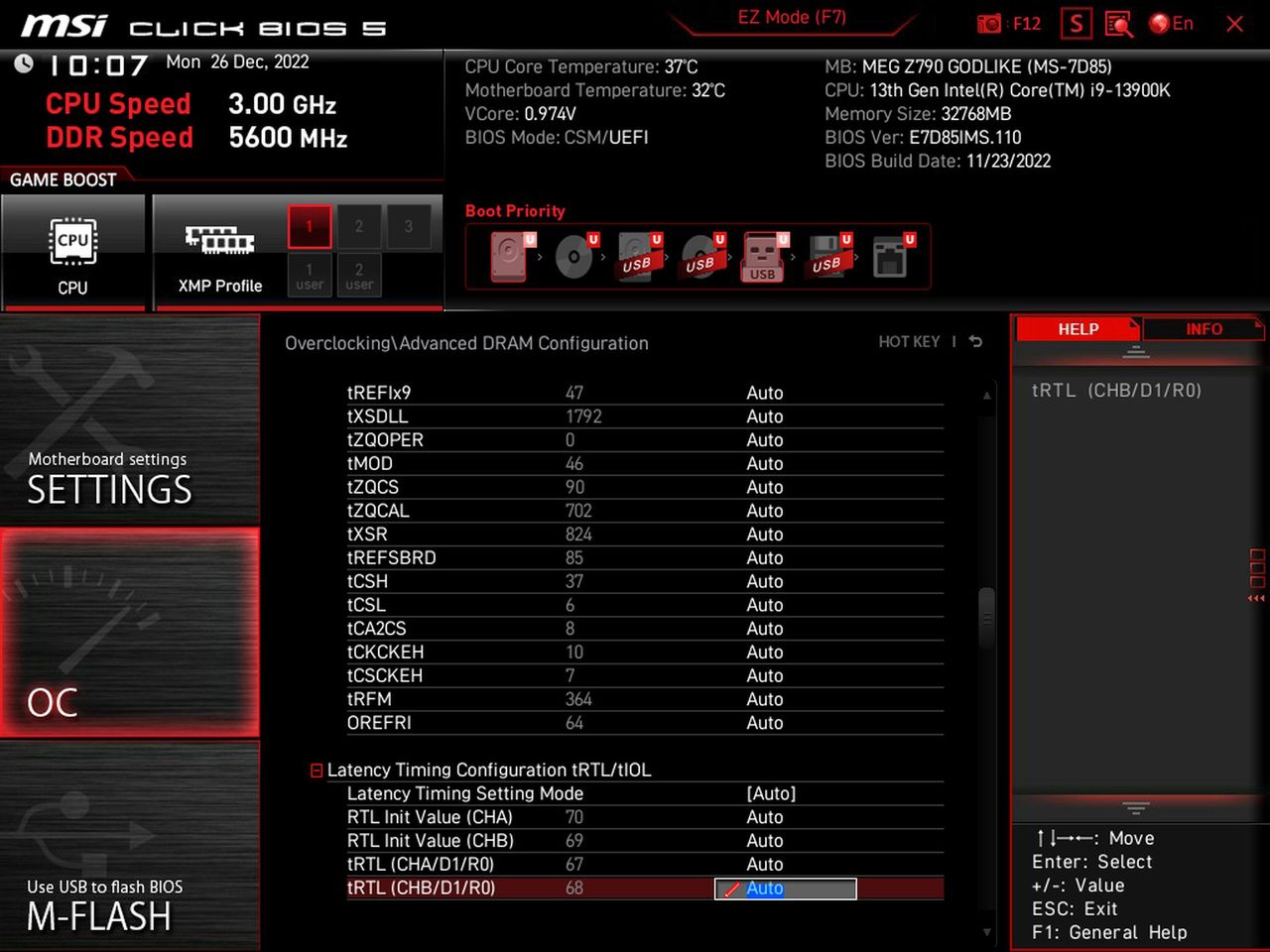Select the tCKCKEH setting row label
Viewport: 1270px width, 952px height.
pos(385,653)
